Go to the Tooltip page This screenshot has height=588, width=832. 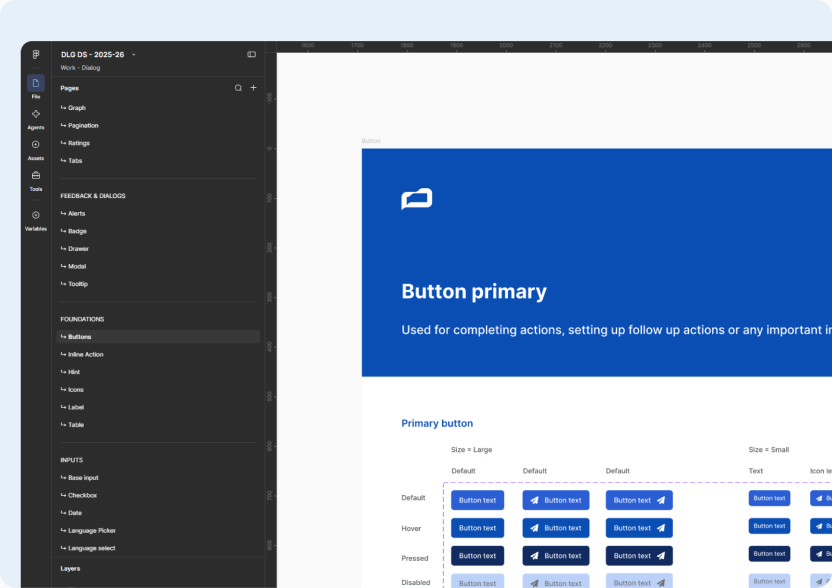(158, 283)
